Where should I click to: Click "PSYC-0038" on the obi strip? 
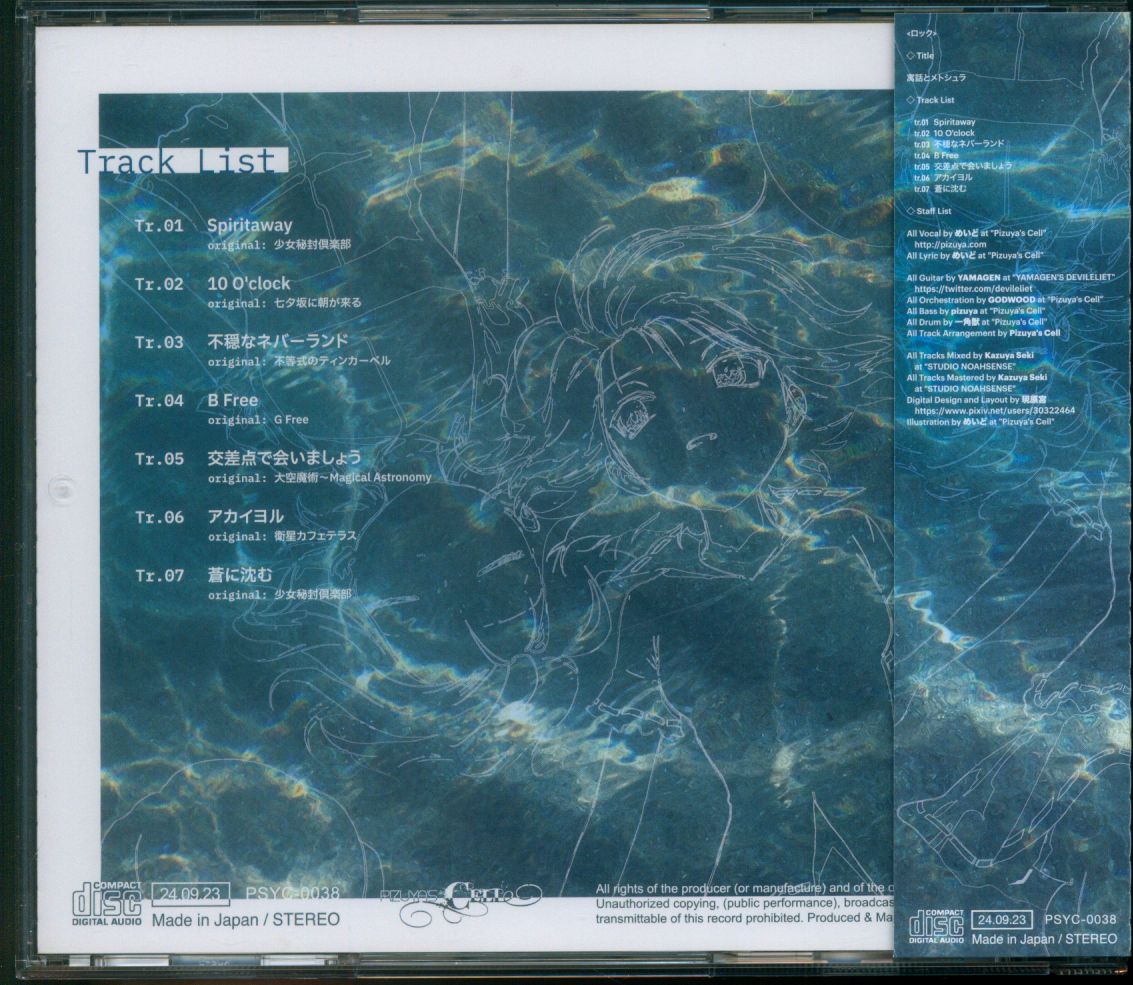[1080, 920]
